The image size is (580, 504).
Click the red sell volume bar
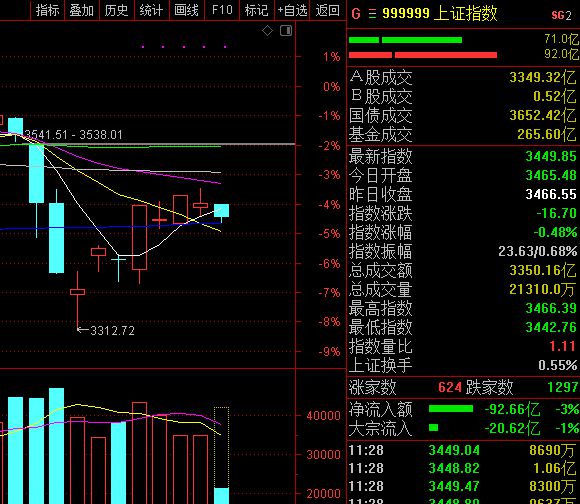click(x=423, y=55)
